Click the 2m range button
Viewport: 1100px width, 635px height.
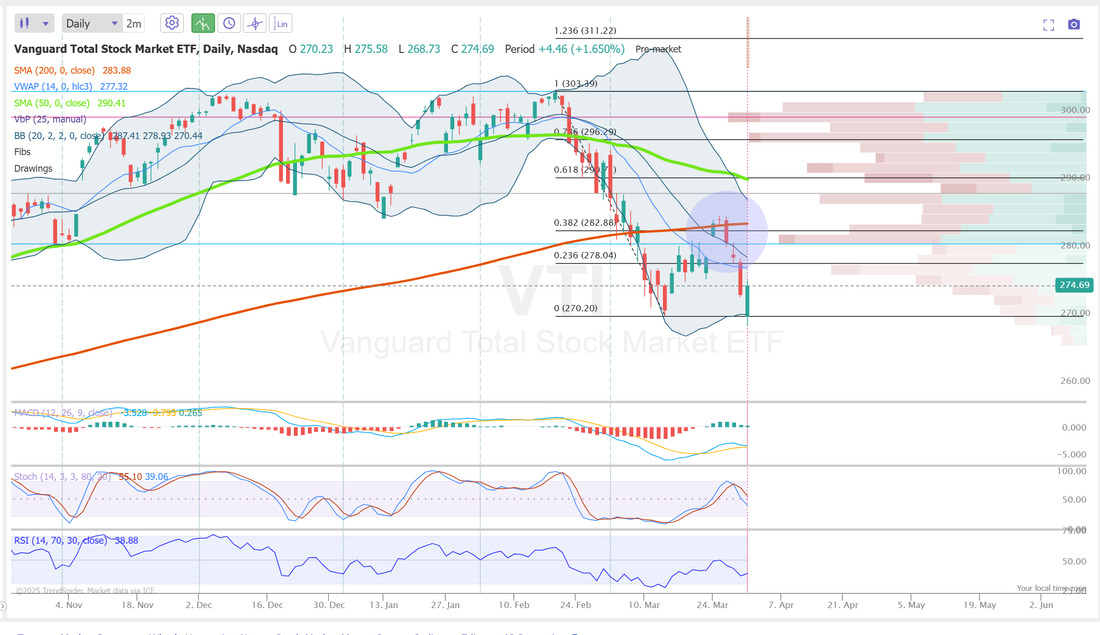click(133, 23)
